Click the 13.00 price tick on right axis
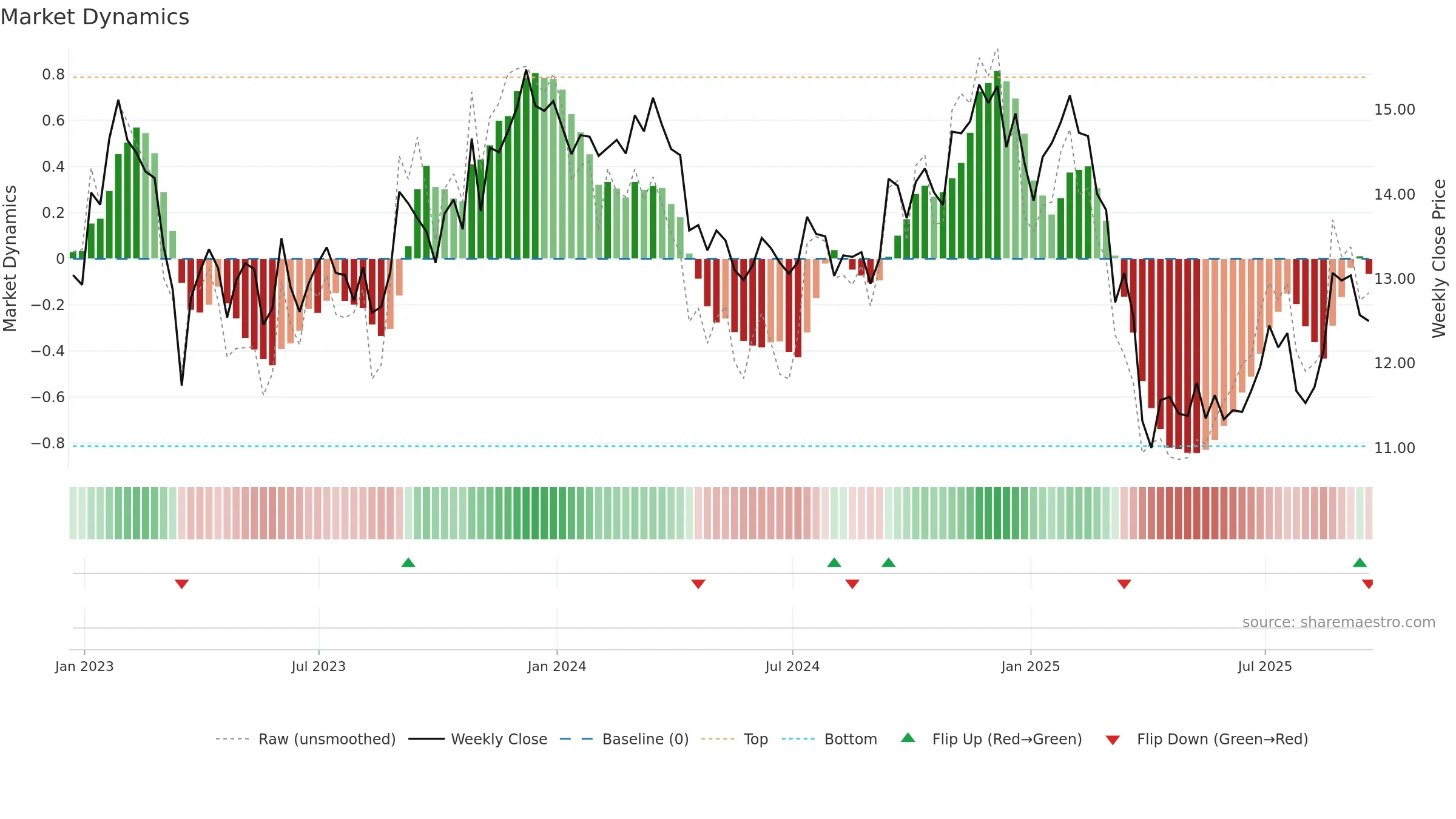 tap(1395, 279)
